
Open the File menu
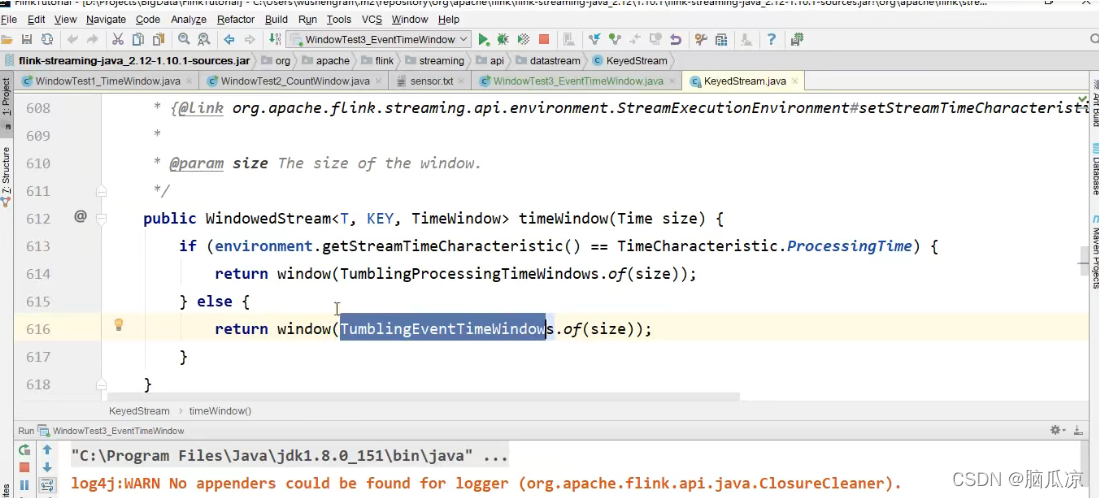(x=8, y=20)
